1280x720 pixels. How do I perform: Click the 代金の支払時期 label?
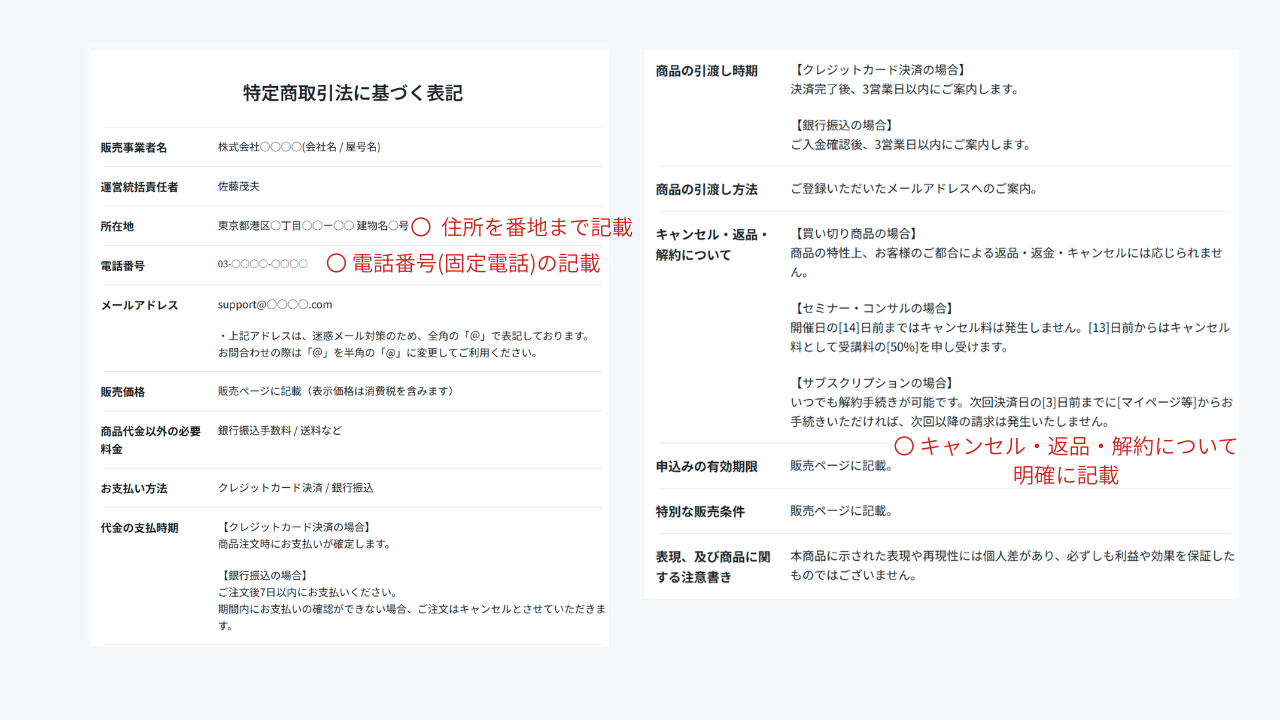pyautogui.click(x=139, y=527)
